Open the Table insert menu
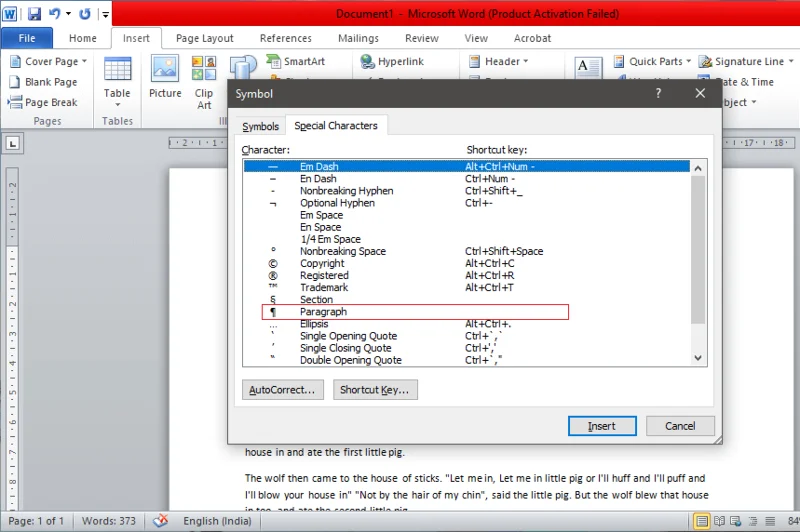 click(117, 82)
